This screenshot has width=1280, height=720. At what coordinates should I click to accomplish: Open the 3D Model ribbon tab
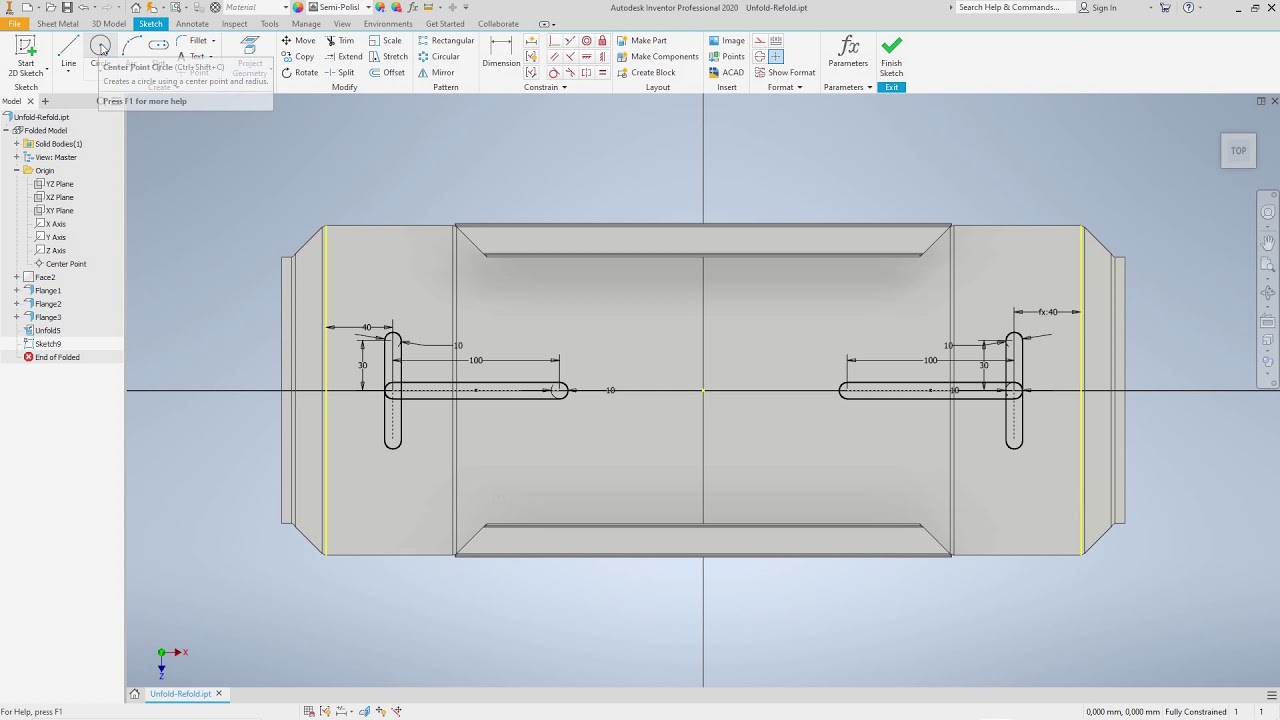coord(109,24)
